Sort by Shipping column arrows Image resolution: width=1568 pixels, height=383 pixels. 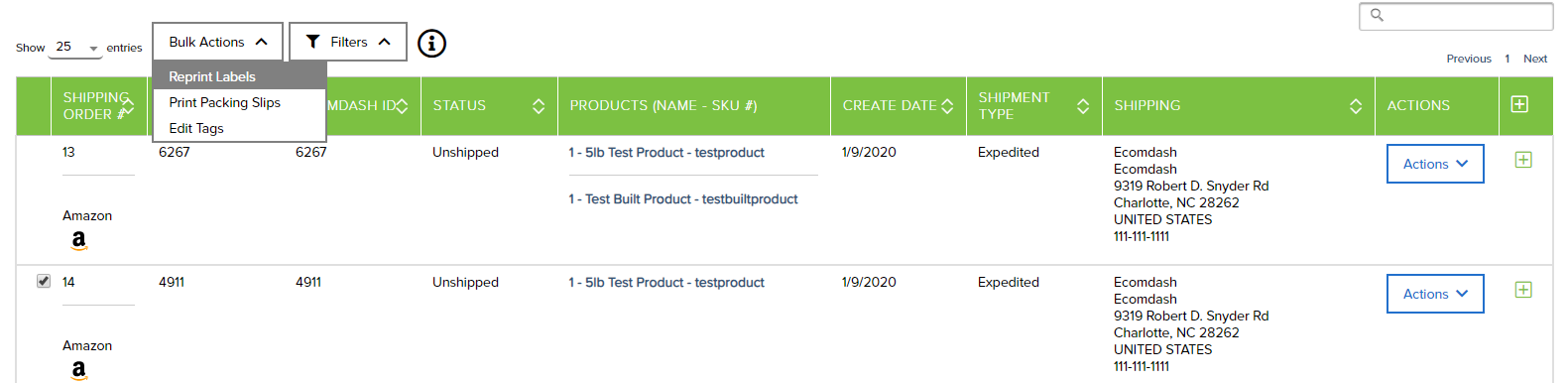click(x=1356, y=106)
